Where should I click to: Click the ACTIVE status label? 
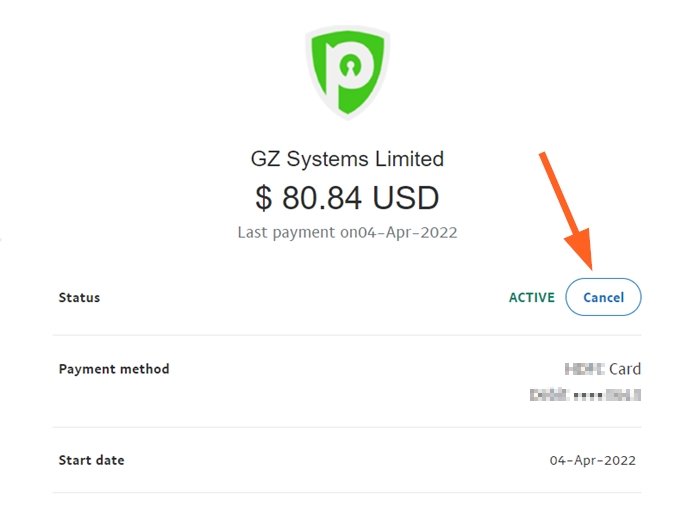tap(532, 297)
